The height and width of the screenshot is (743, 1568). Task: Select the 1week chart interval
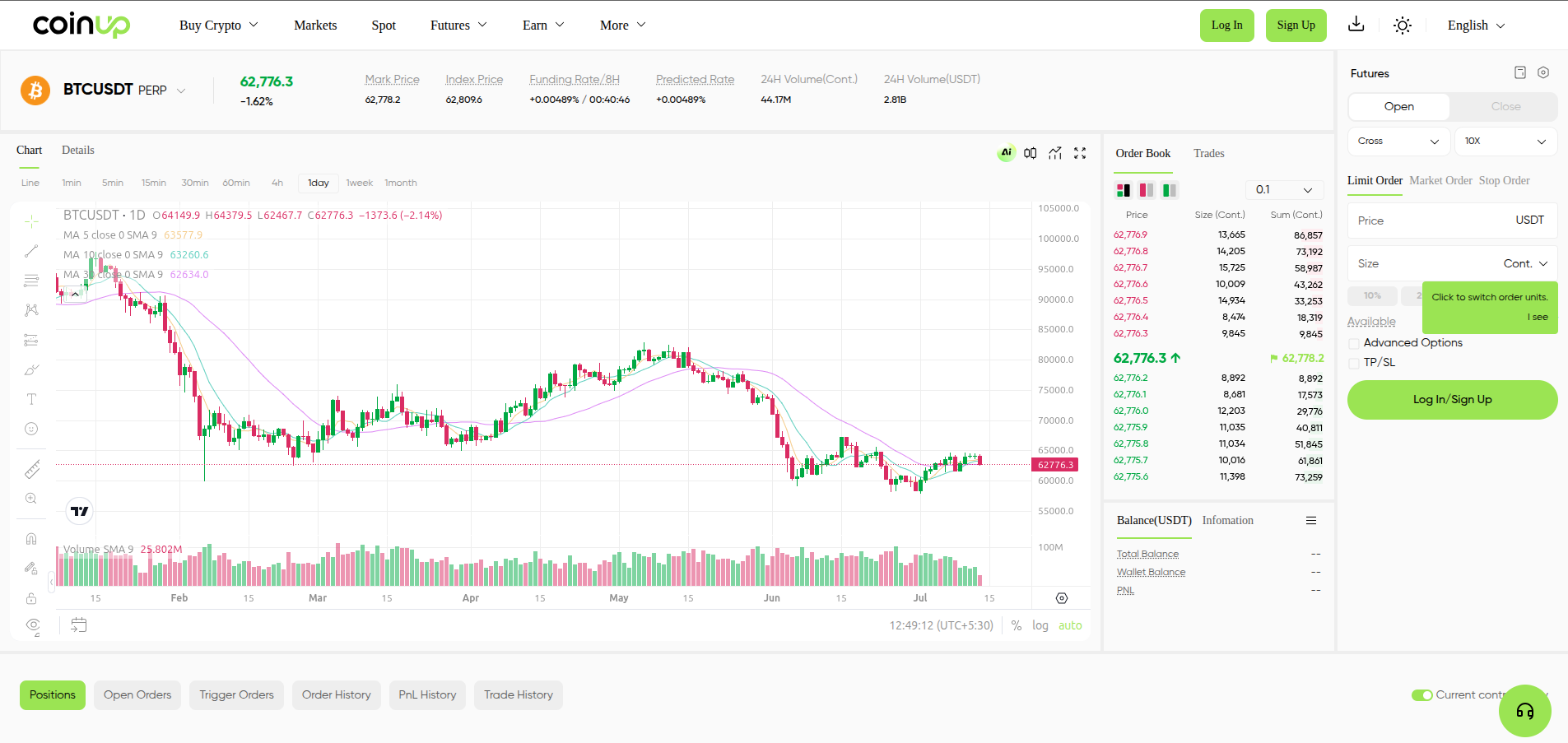click(359, 183)
